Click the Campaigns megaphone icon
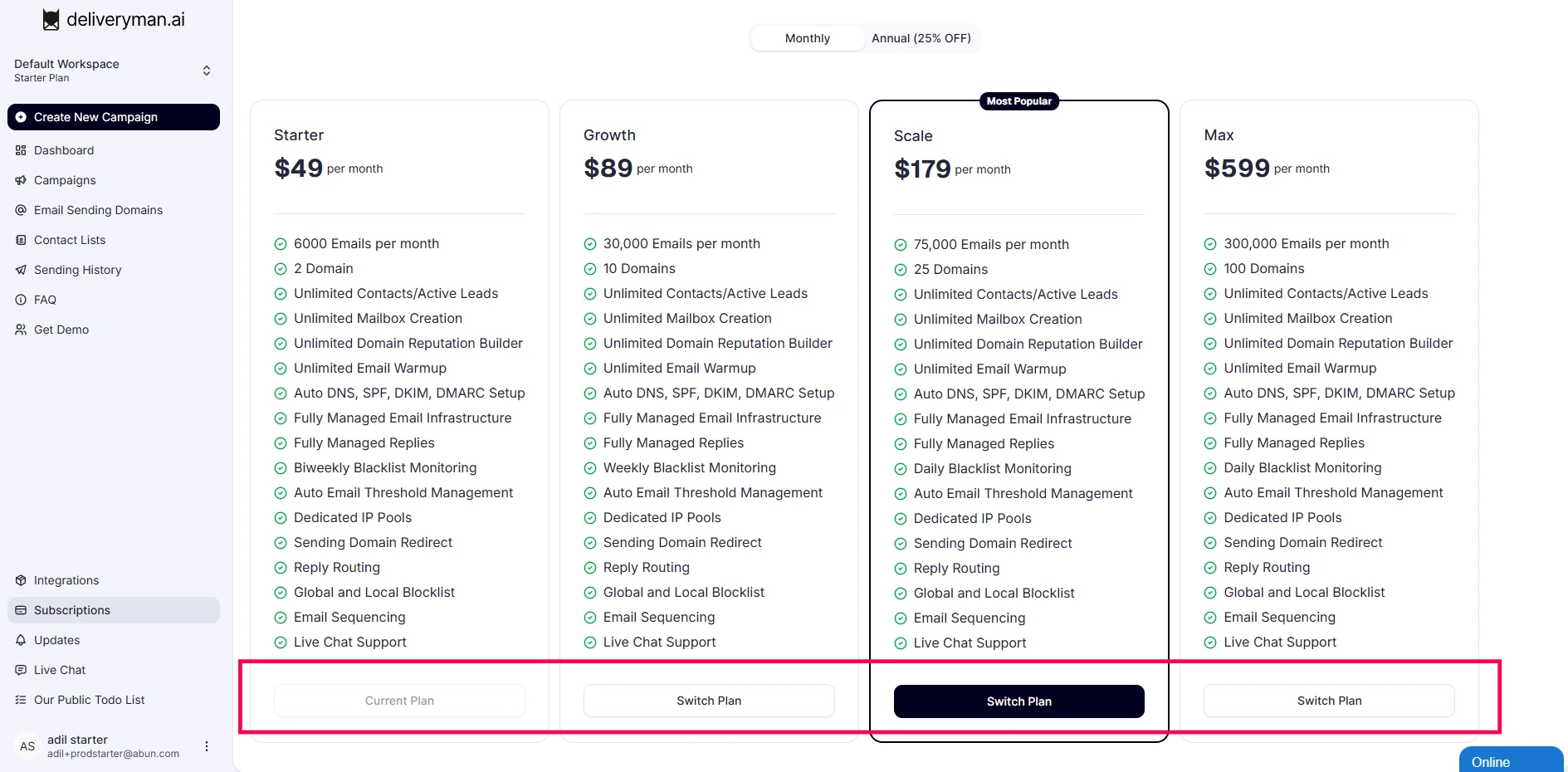Image resolution: width=1568 pixels, height=772 pixels. coord(21,180)
